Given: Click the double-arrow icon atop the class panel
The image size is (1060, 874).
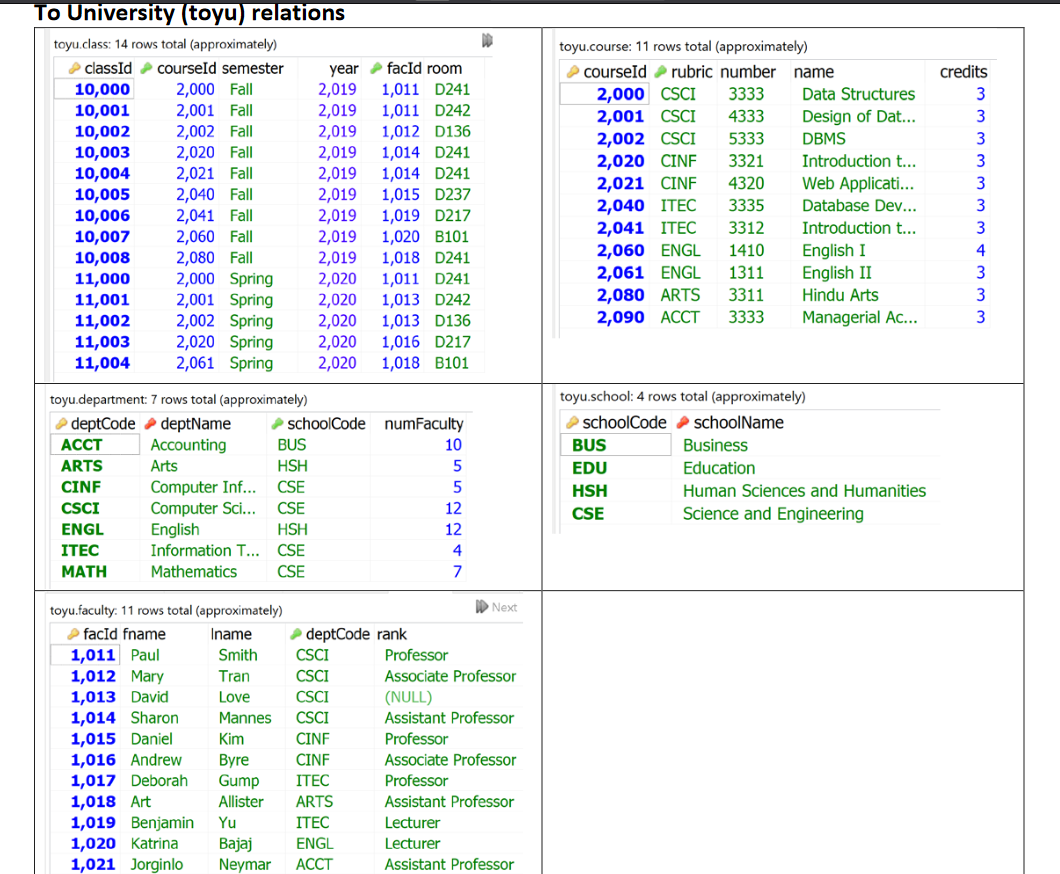Looking at the screenshot, I should click(x=487, y=40).
